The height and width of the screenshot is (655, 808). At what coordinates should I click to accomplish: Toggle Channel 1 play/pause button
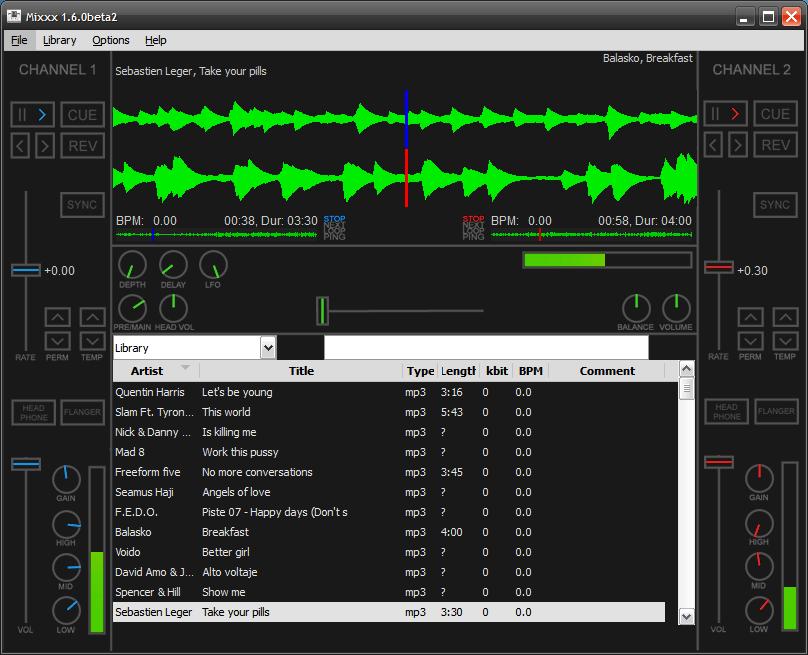[32, 114]
